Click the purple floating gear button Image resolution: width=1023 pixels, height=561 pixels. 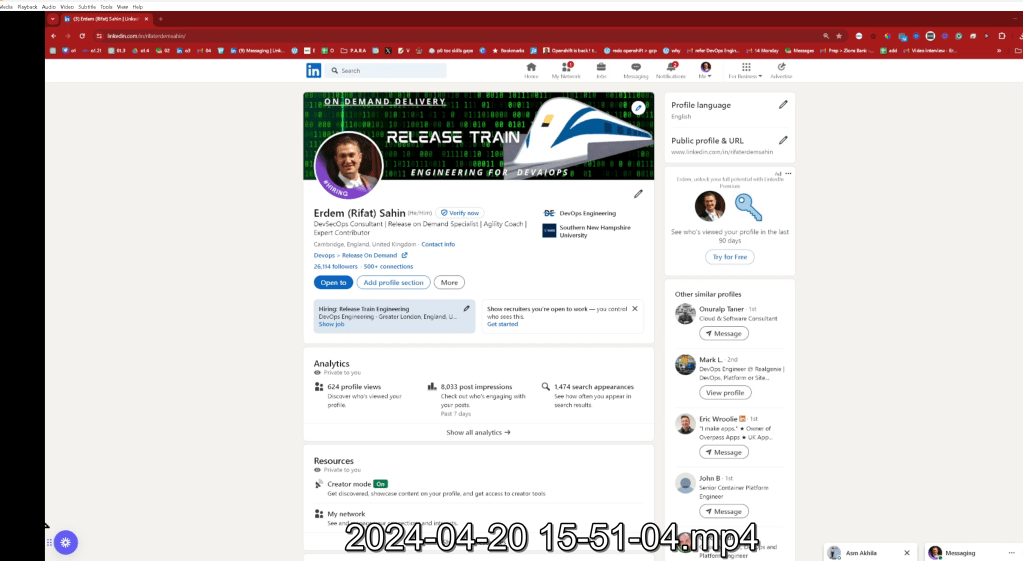pyautogui.click(x=66, y=542)
